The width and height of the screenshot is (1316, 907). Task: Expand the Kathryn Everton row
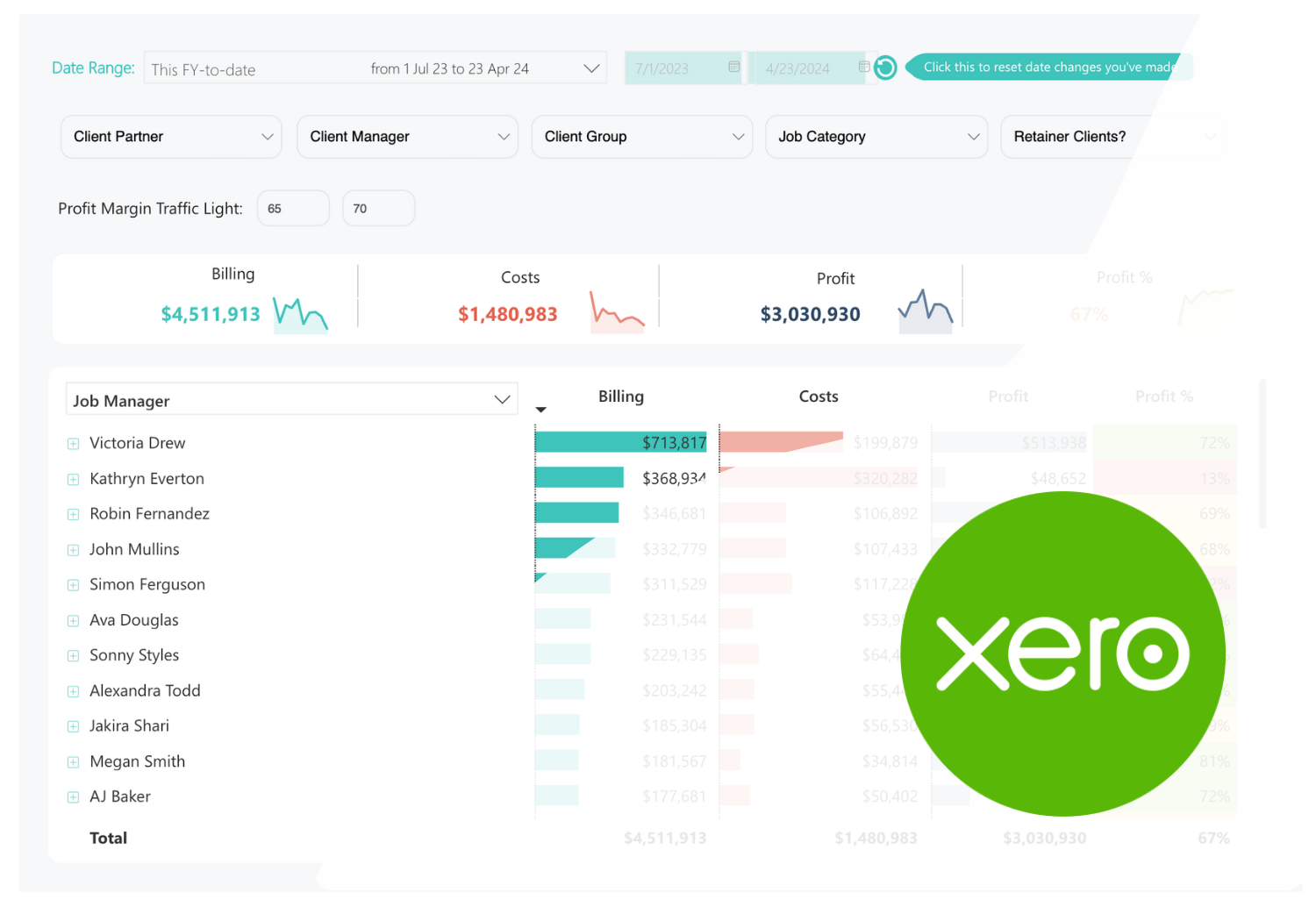tap(74, 480)
